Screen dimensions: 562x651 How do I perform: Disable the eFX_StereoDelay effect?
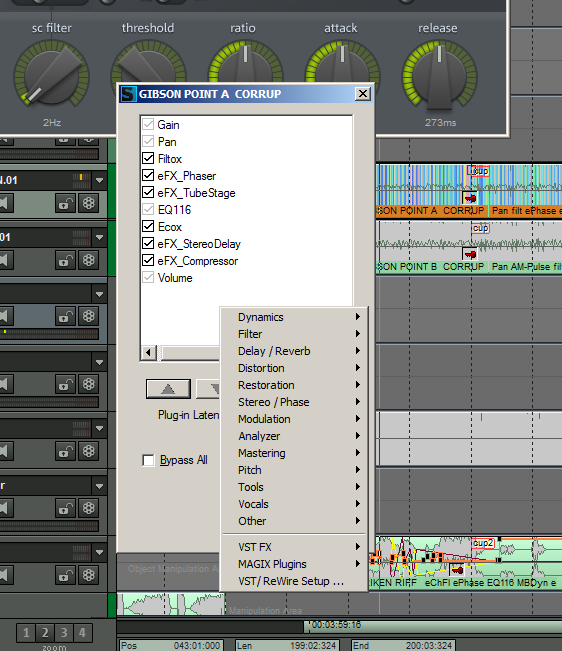pos(148,243)
